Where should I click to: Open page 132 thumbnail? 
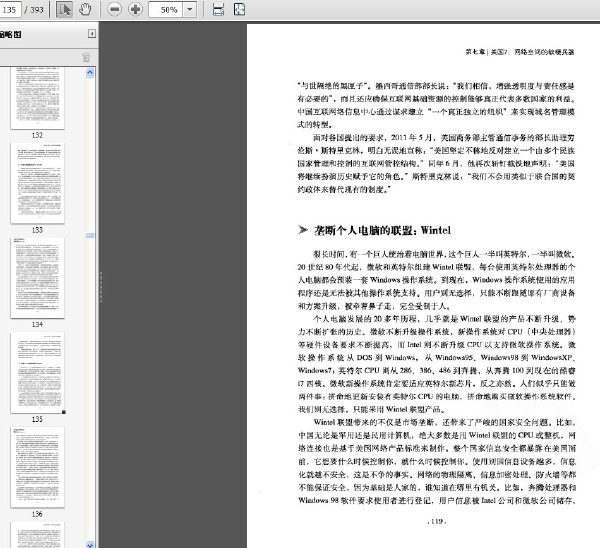[x=37, y=98]
